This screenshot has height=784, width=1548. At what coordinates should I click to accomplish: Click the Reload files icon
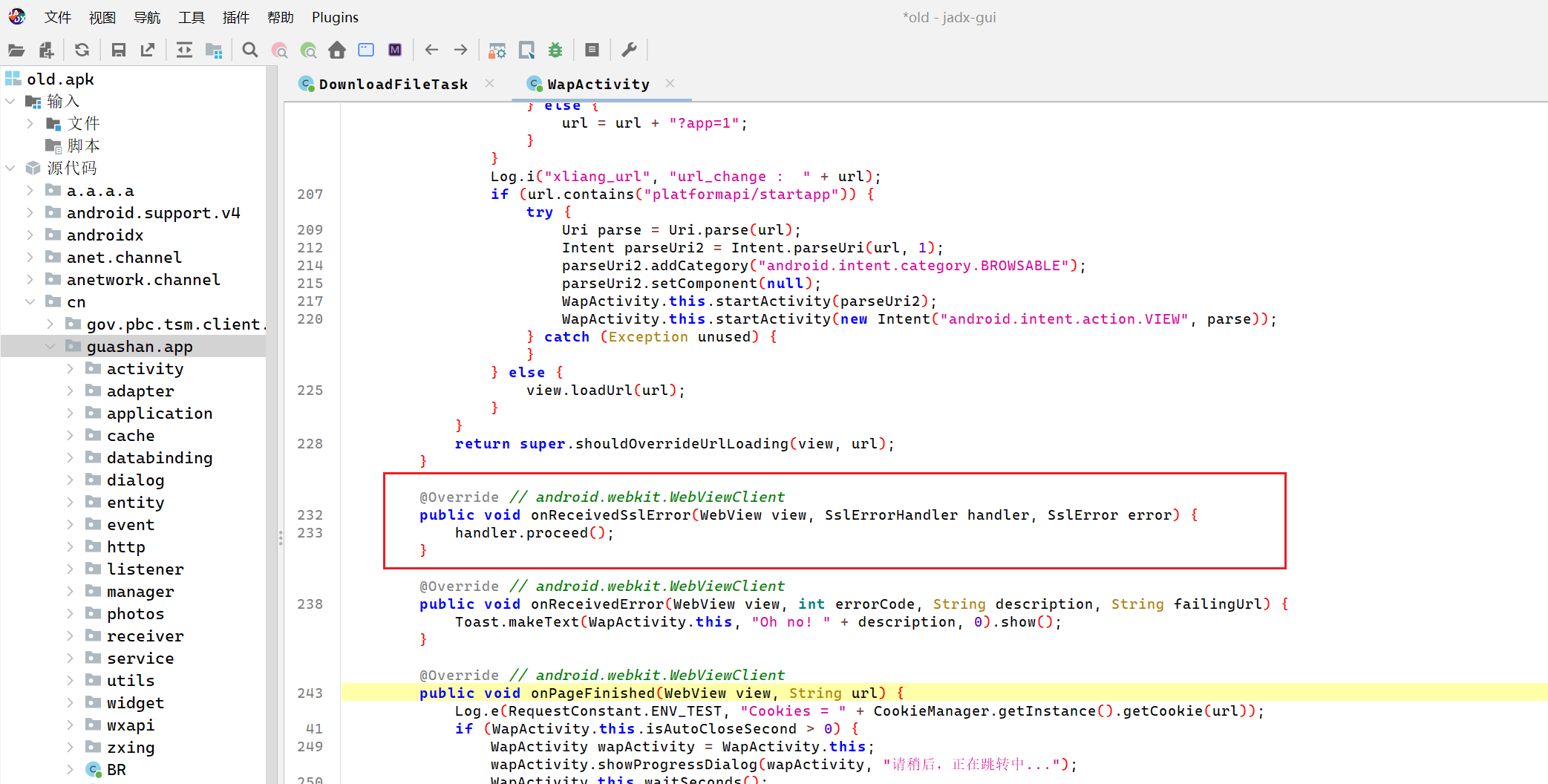pos(82,50)
